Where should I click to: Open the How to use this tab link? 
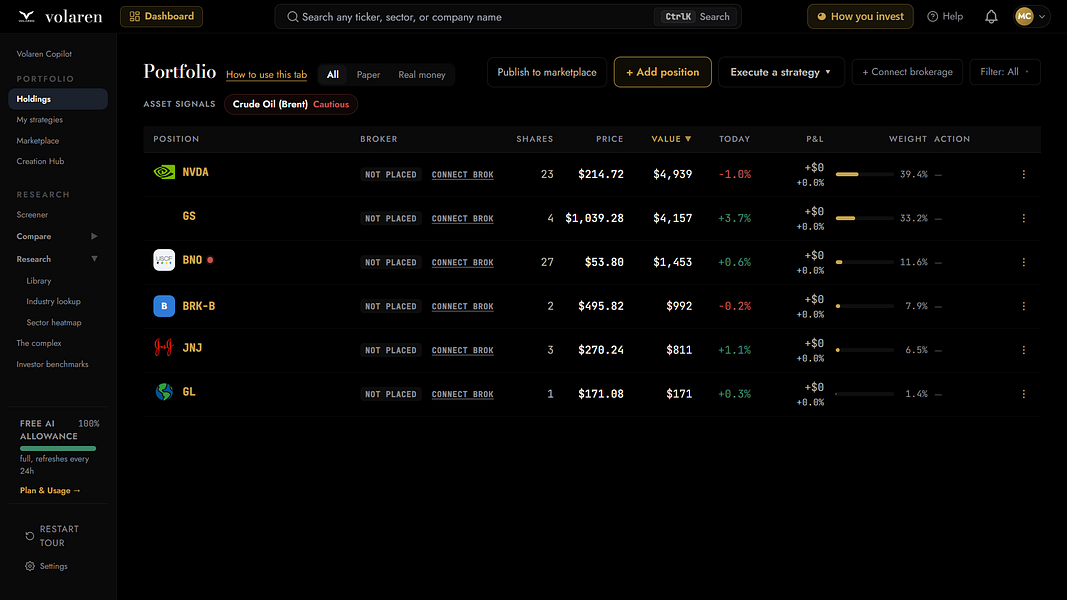(266, 75)
